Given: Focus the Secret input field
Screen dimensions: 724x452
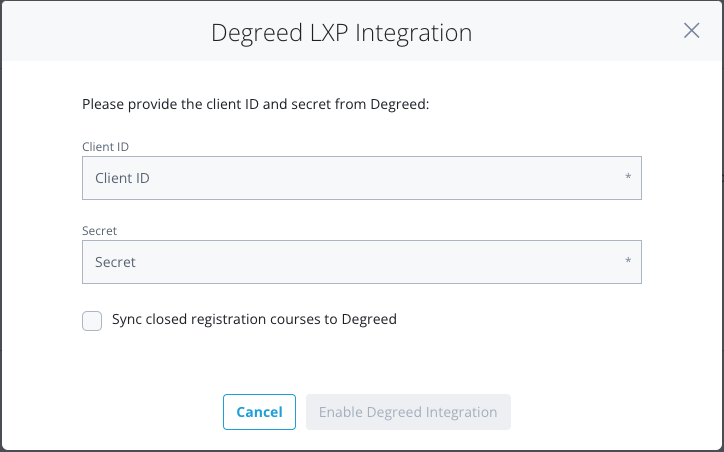Looking at the screenshot, I should [x=362, y=262].
